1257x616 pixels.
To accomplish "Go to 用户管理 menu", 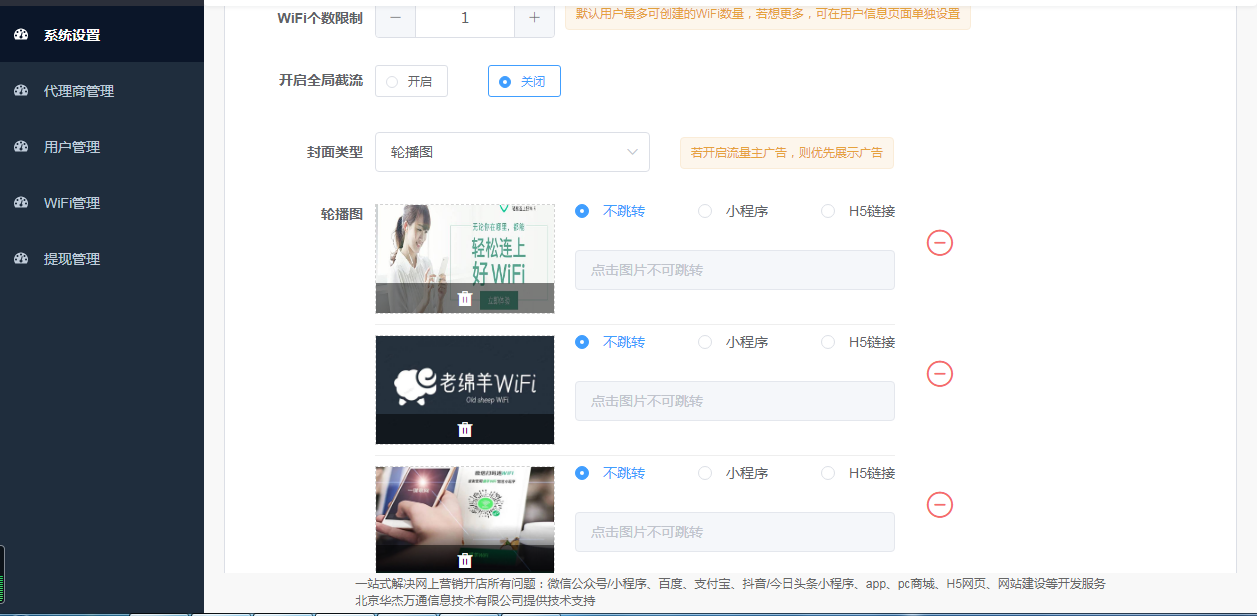I will [102, 147].
